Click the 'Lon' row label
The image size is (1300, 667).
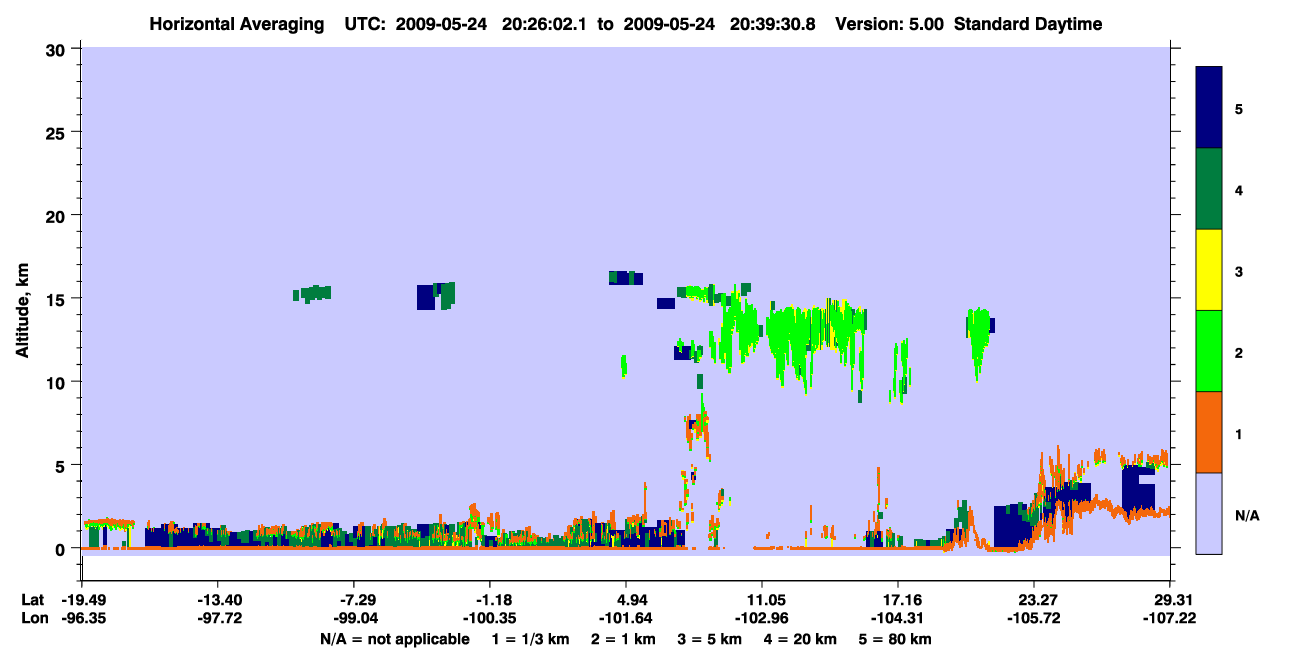[33, 618]
